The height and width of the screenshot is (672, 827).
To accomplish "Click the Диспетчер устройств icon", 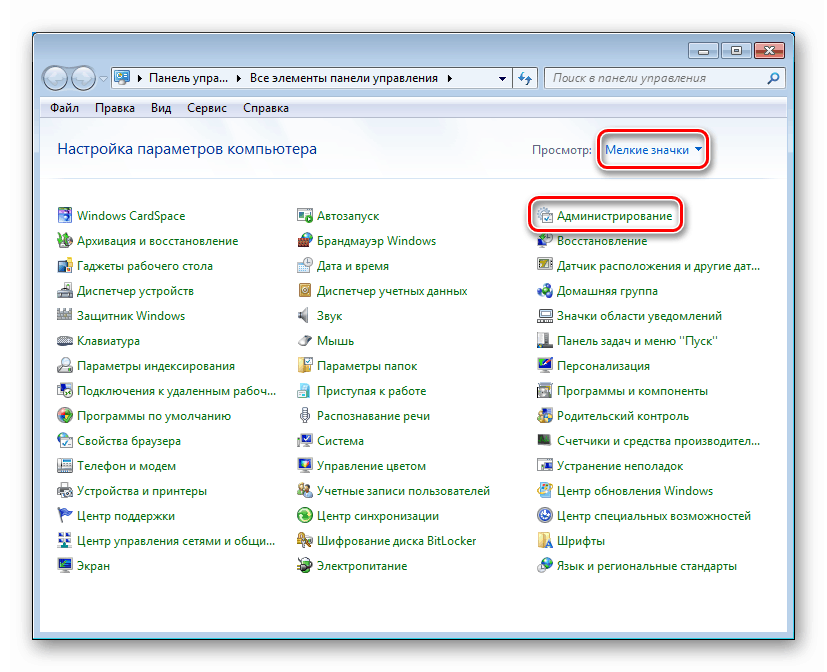I will coord(64,291).
